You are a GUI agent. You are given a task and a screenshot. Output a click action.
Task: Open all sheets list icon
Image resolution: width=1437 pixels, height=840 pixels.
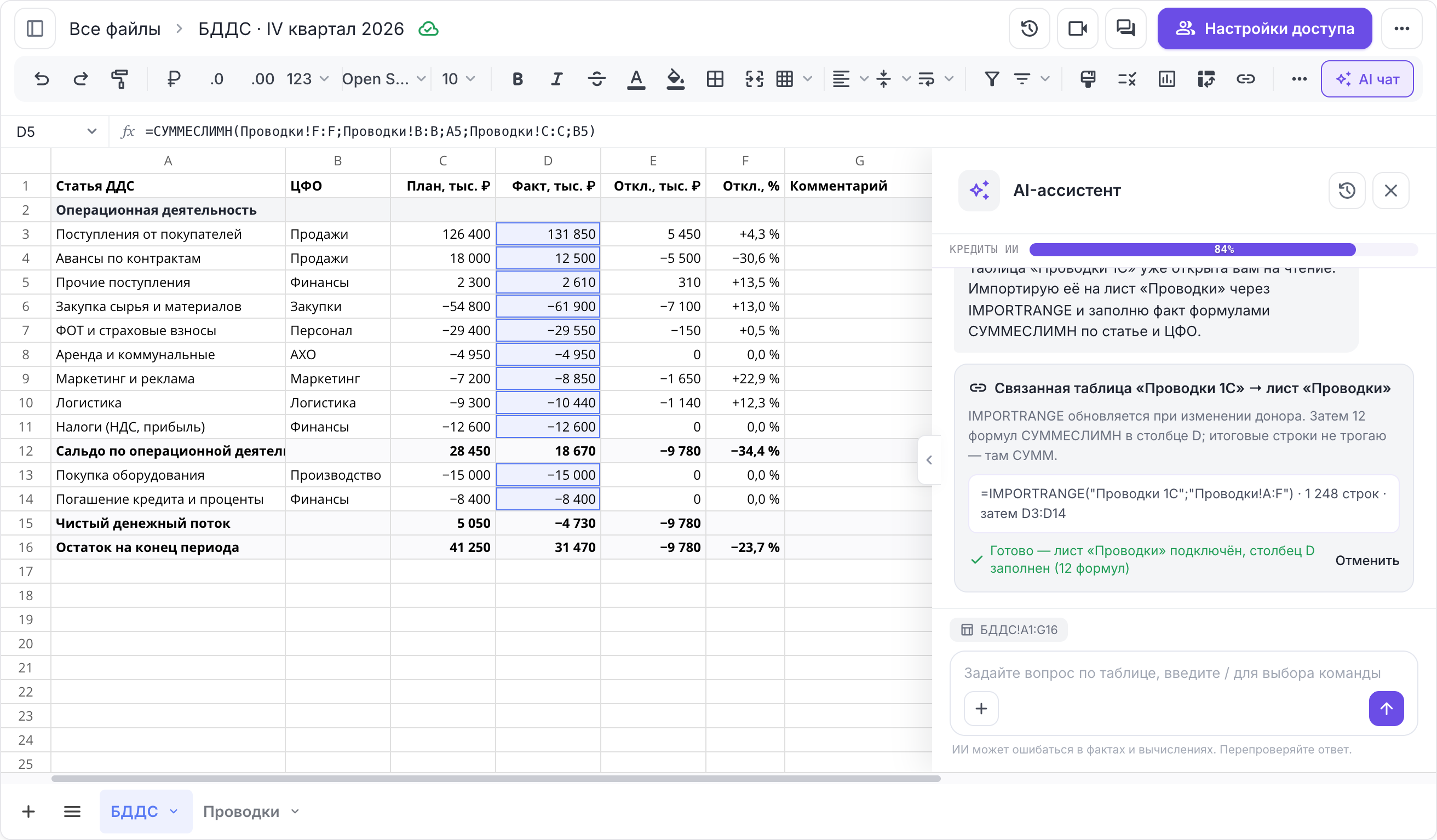tap(72, 811)
